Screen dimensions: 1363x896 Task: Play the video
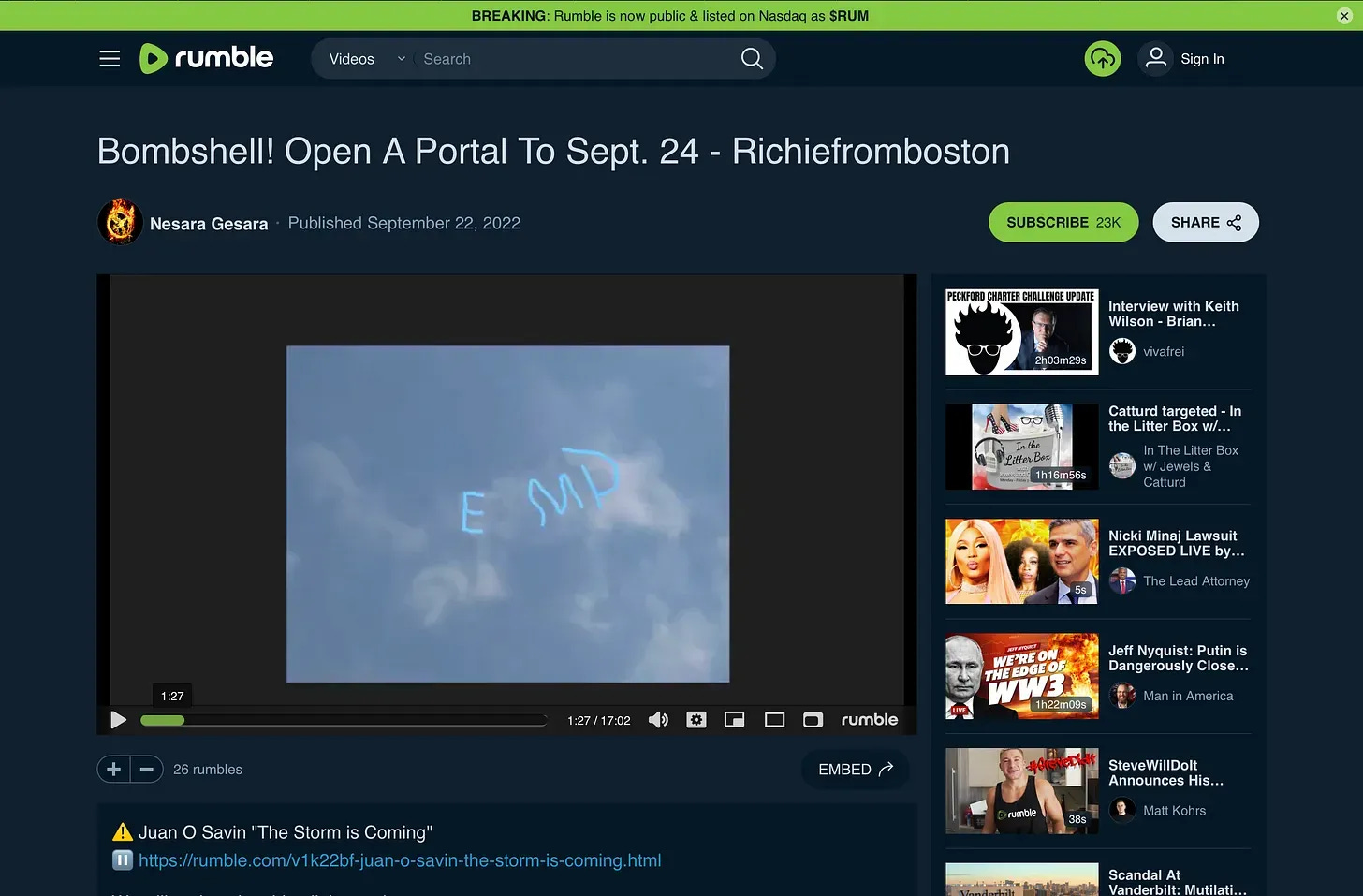(x=119, y=720)
